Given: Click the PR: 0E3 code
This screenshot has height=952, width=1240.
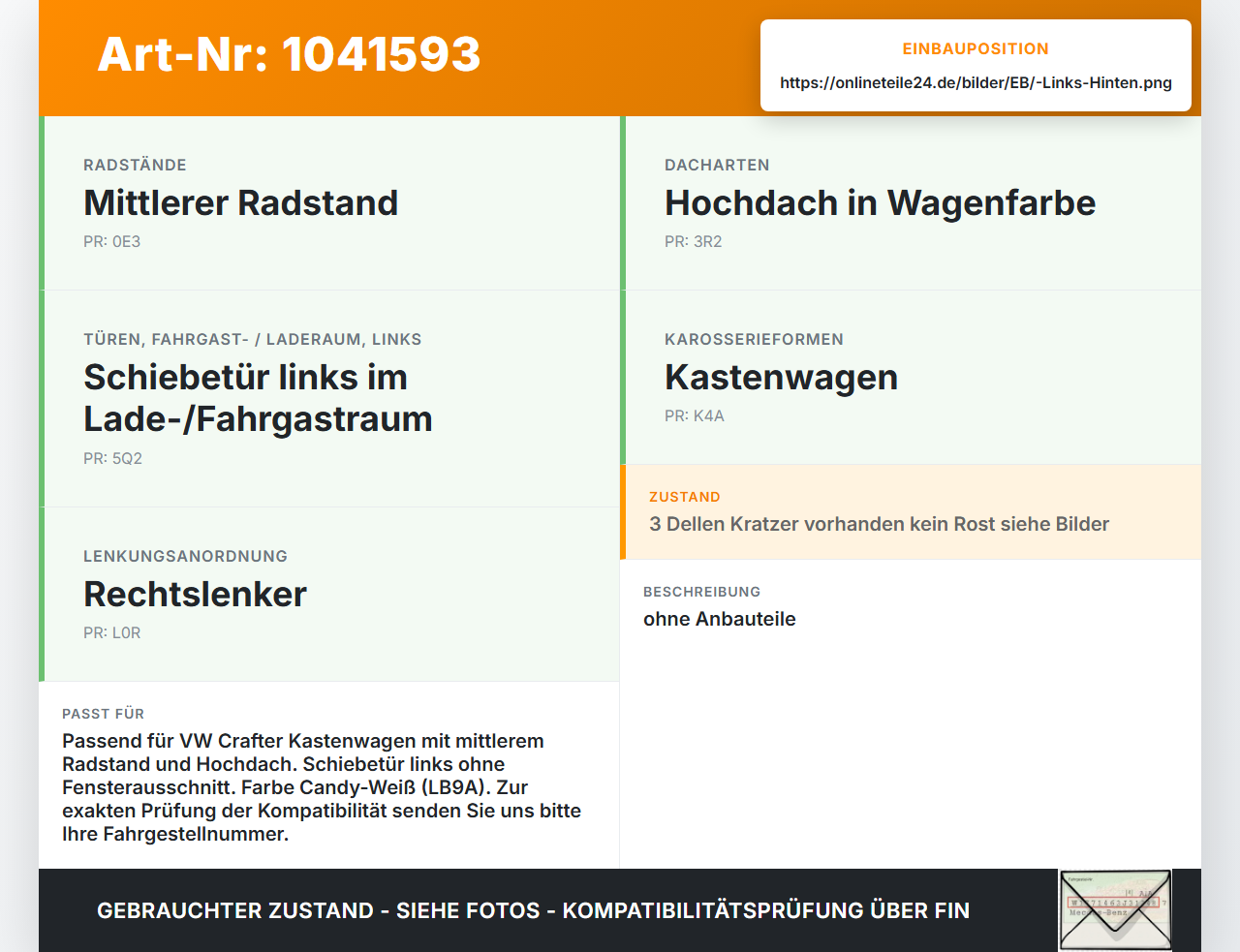Looking at the screenshot, I should point(111,242).
